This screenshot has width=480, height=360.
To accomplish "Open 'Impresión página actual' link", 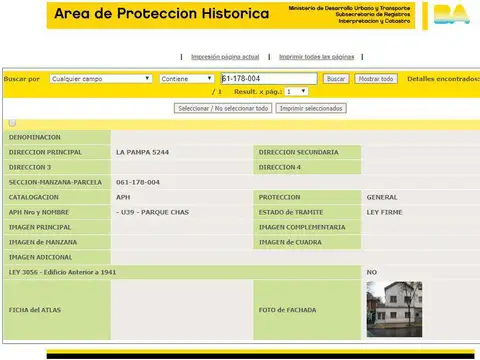I will [225, 57].
